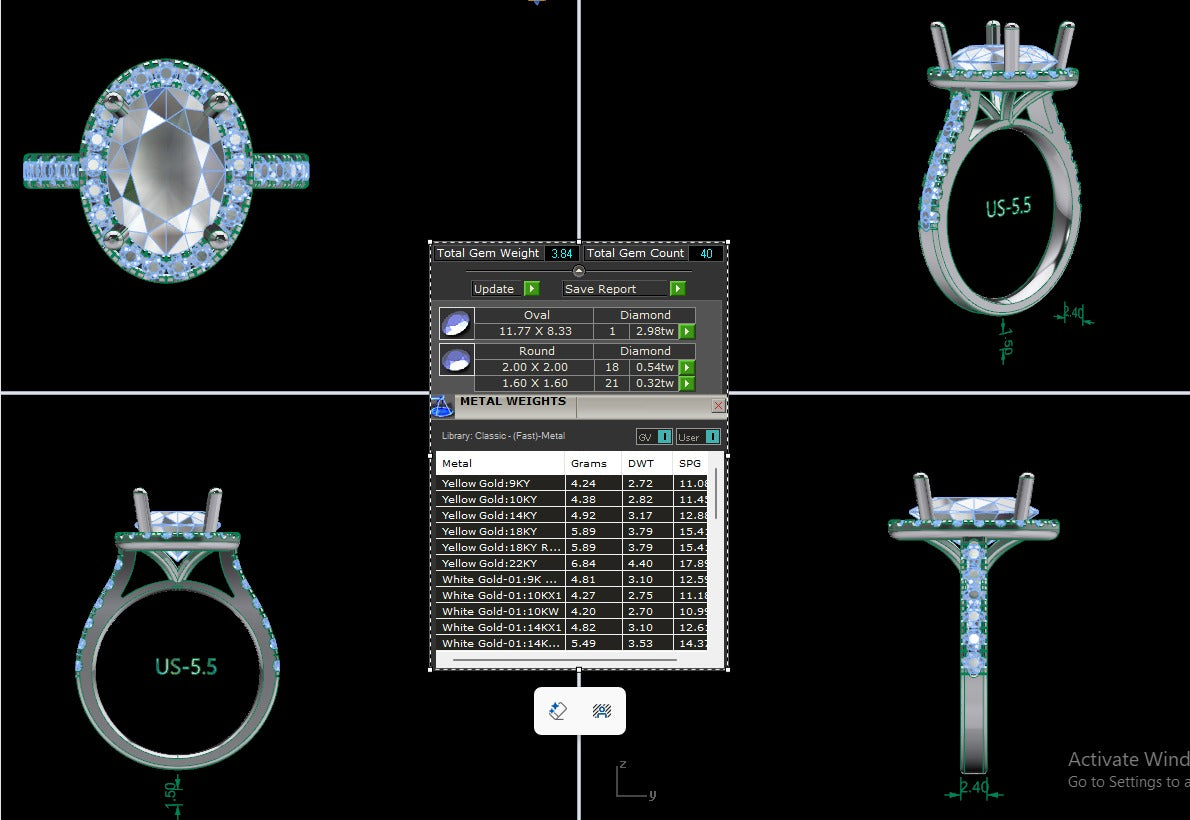Viewport: 1190px width, 820px height.
Task: Select the Round diamond gem icon
Action: (457, 359)
